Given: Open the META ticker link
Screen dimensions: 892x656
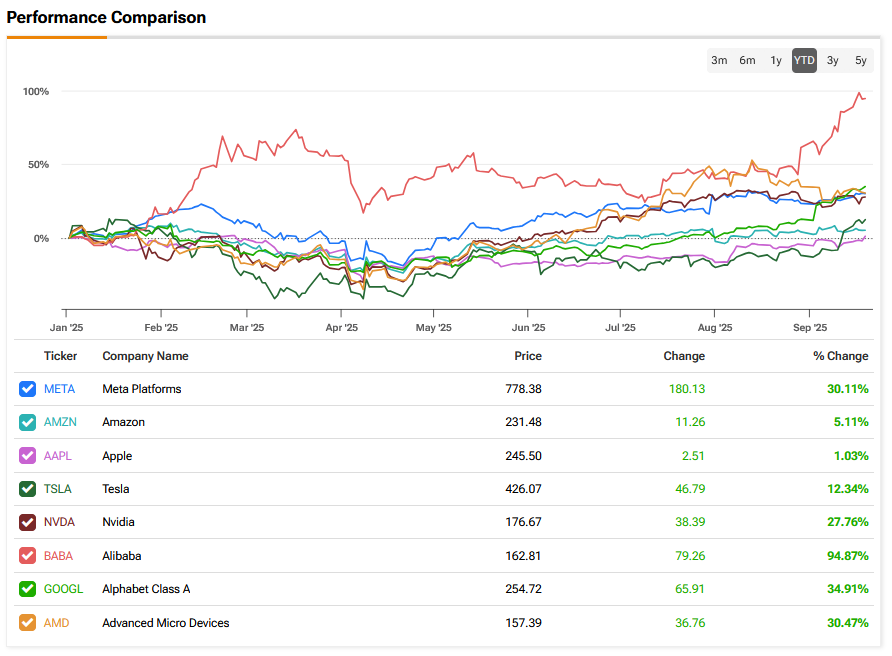Looking at the screenshot, I should tap(60, 389).
